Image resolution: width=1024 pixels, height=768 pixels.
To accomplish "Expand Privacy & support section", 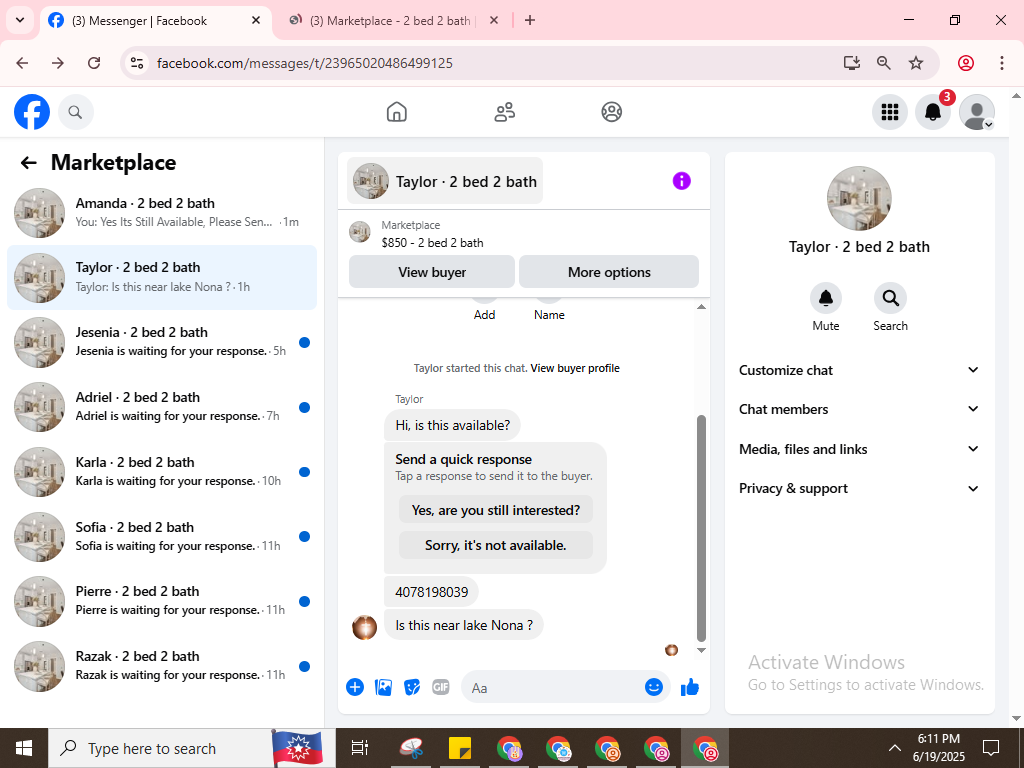I will click(x=859, y=488).
